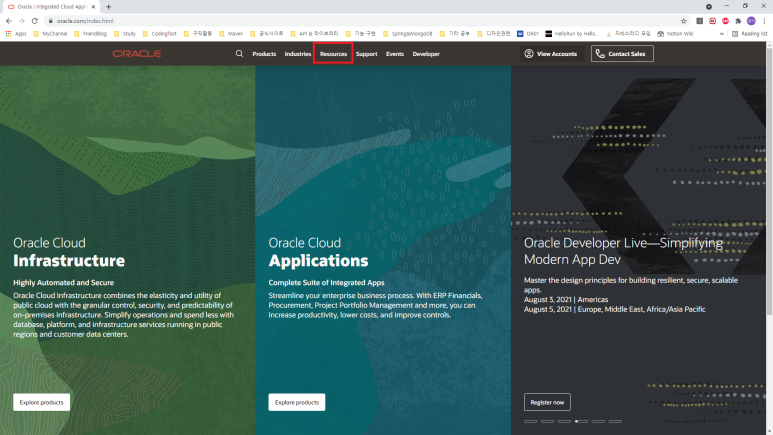773x435 pixels.
Task: Open the Products menu
Action: 264,54
